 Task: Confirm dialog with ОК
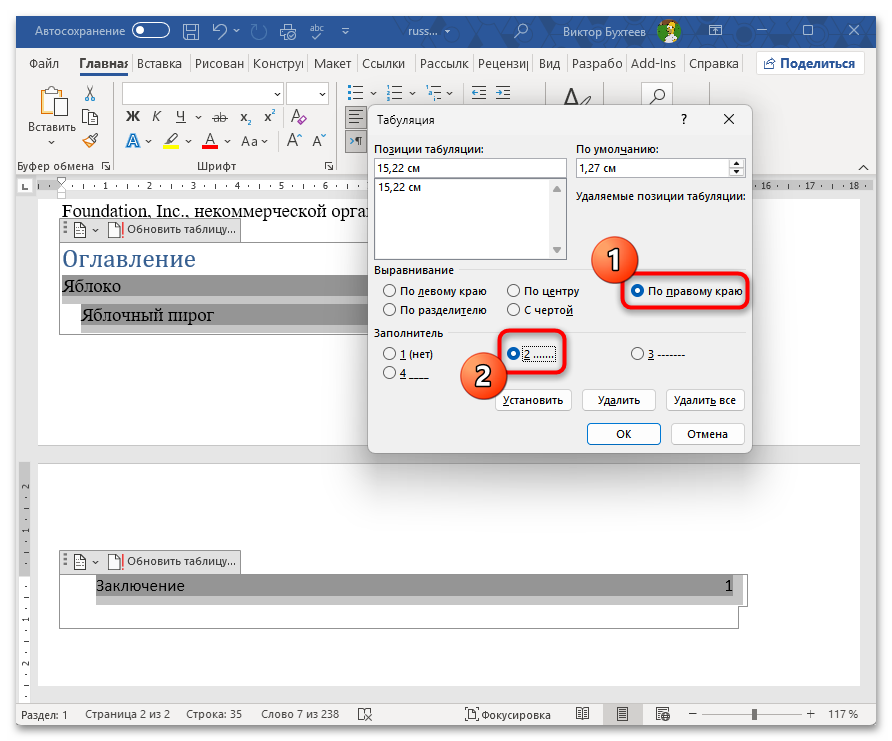623,434
